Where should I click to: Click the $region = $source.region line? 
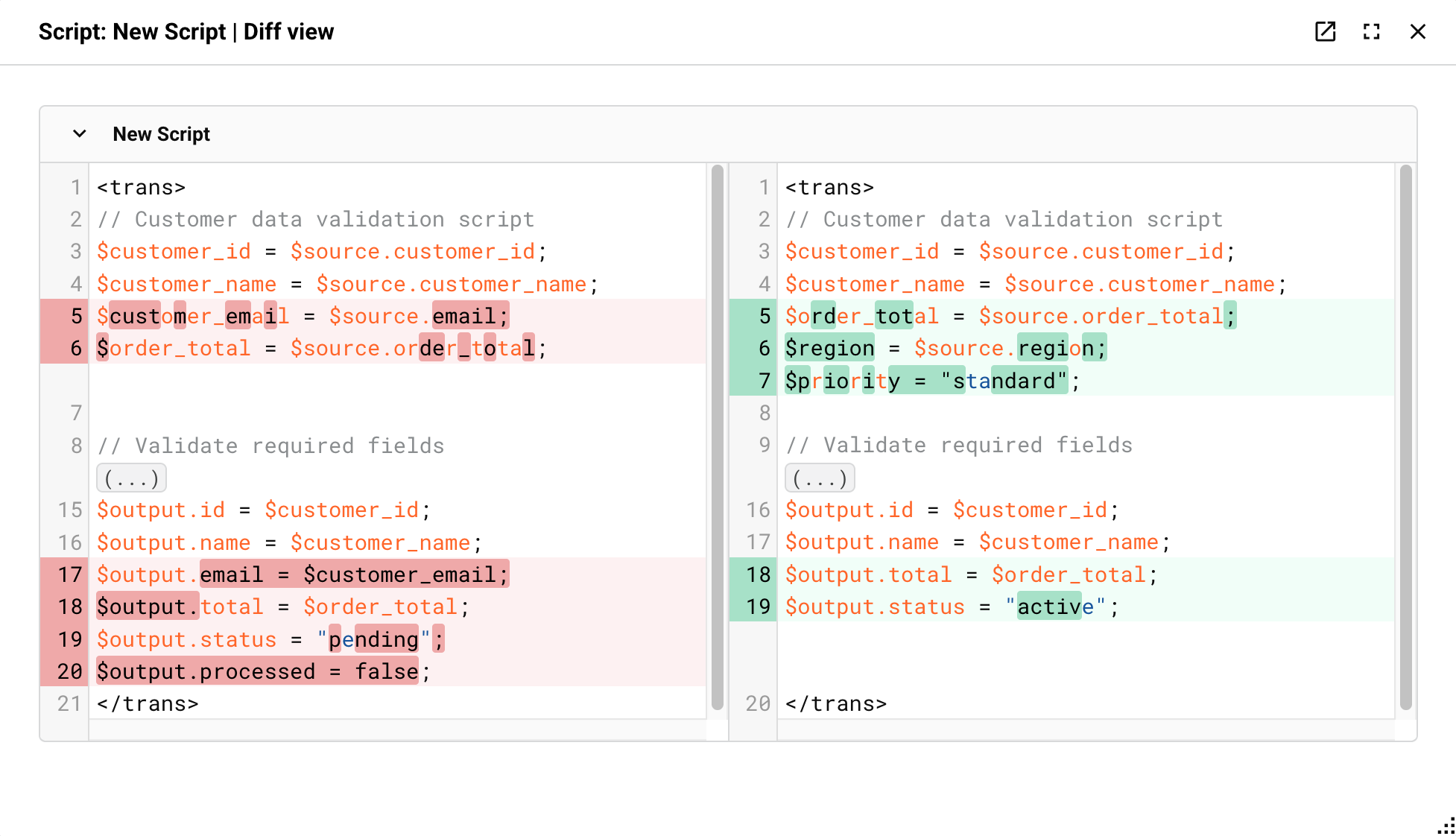point(946,348)
